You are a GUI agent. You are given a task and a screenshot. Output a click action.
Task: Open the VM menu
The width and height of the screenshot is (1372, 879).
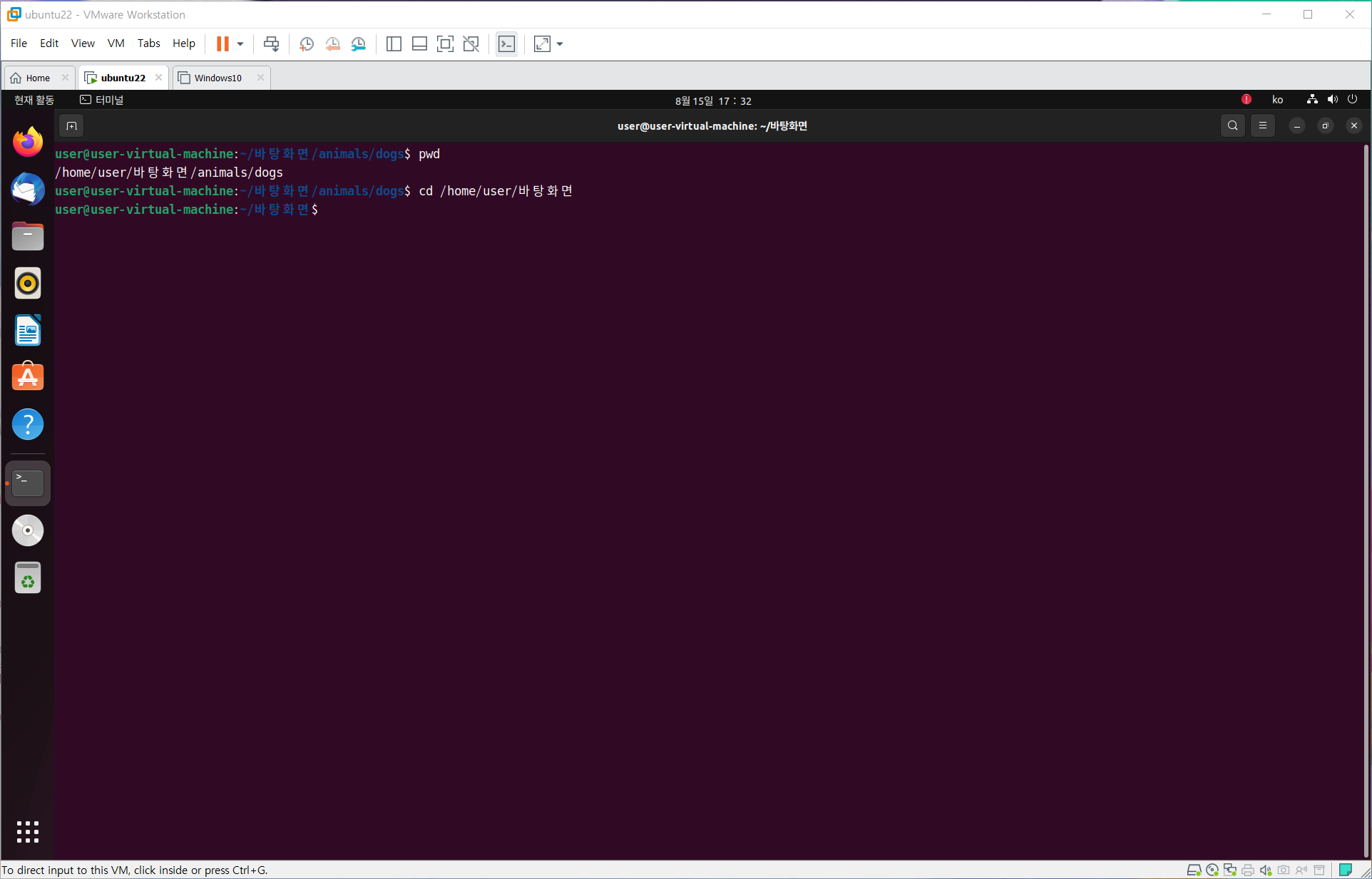tap(116, 43)
